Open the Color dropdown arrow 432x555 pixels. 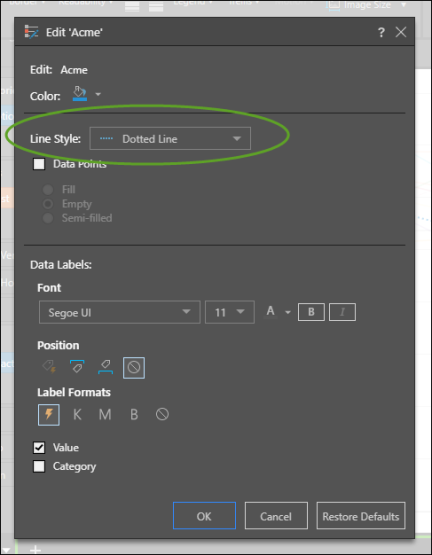click(x=98, y=95)
